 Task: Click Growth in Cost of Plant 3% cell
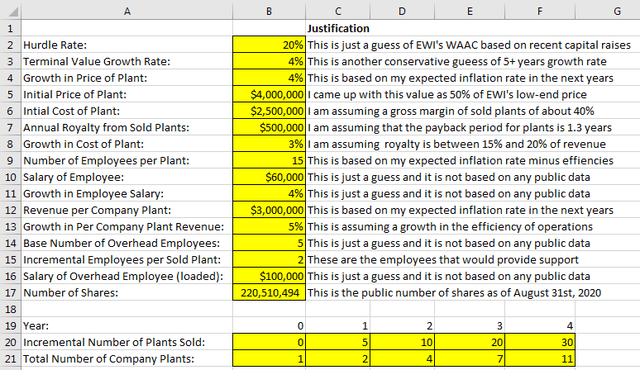[x=269, y=144]
